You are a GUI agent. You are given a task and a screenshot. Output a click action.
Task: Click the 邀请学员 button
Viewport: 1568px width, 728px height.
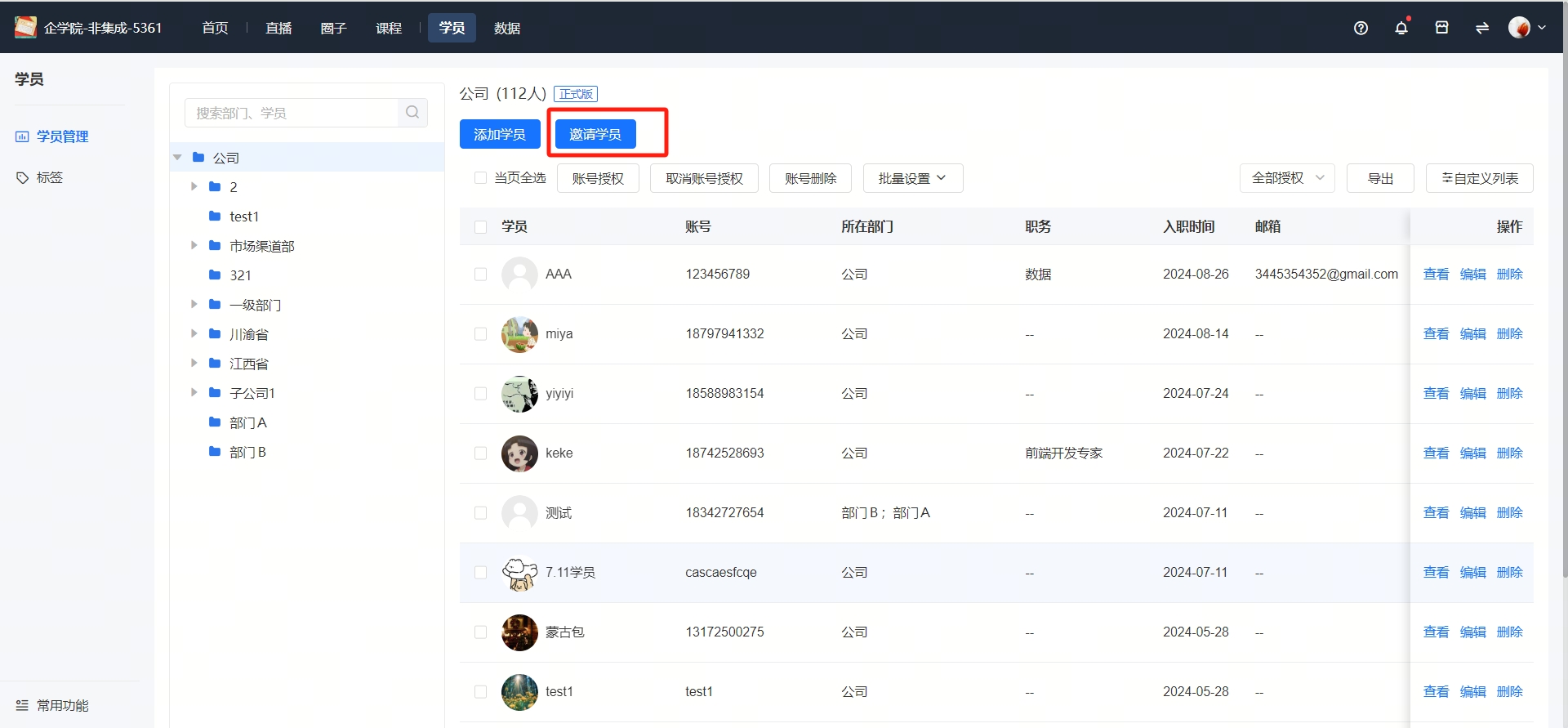(595, 134)
